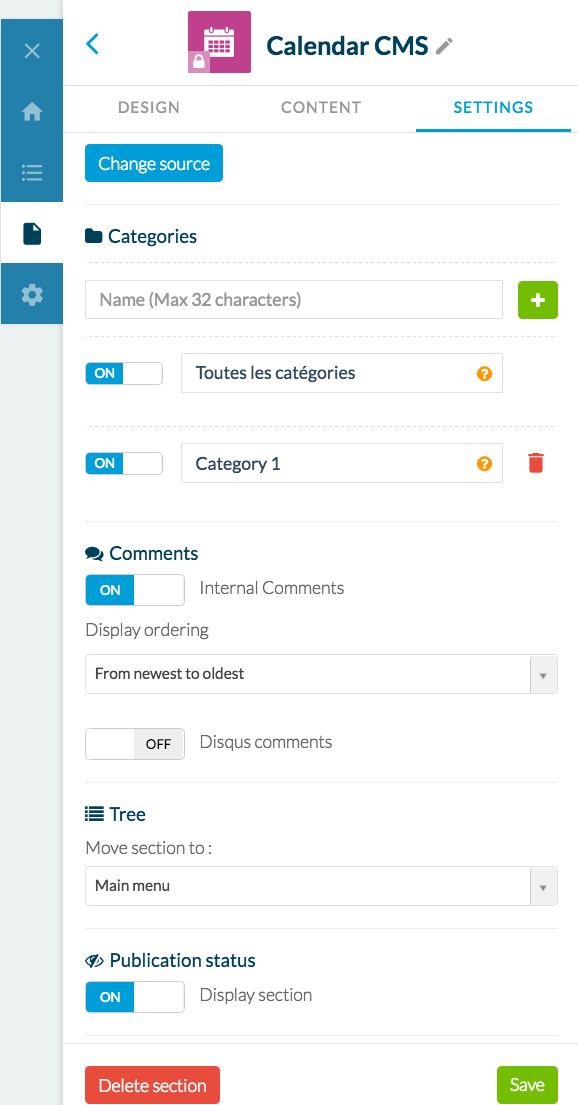
Task: Switch to the Design tab
Action: pos(149,108)
